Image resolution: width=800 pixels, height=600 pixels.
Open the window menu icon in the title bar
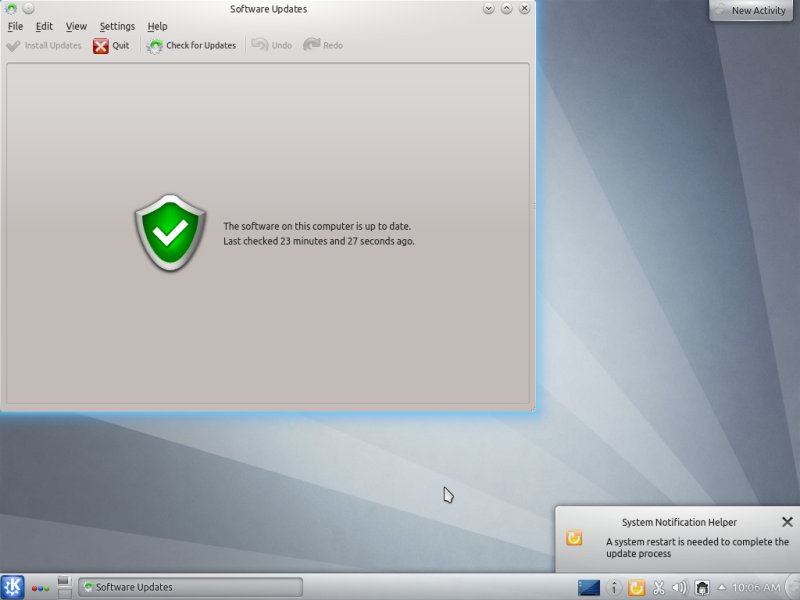click(x=11, y=9)
